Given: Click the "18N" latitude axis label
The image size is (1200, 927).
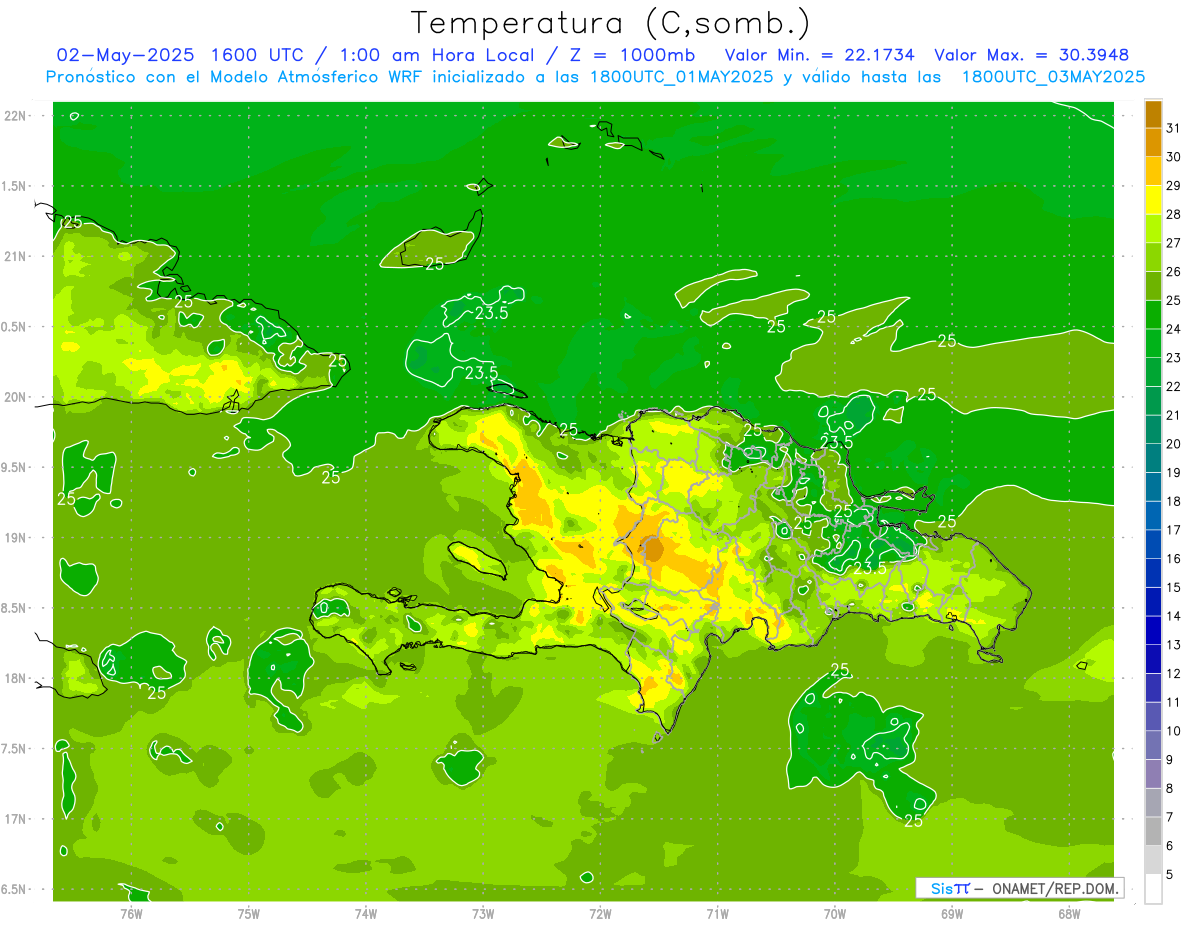Looking at the screenshot, I should pyautogui.click(x=17, y=678).
